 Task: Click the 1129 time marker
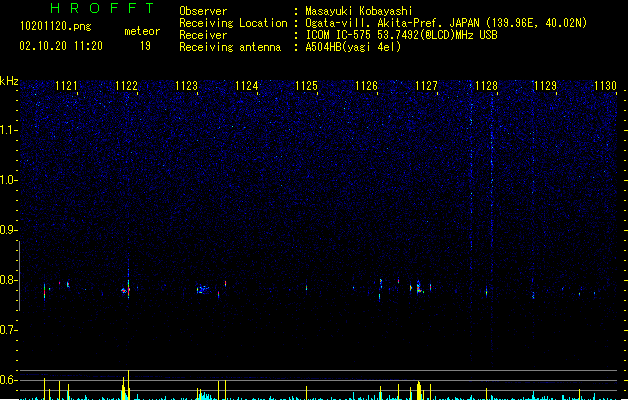tap(546, 86)
